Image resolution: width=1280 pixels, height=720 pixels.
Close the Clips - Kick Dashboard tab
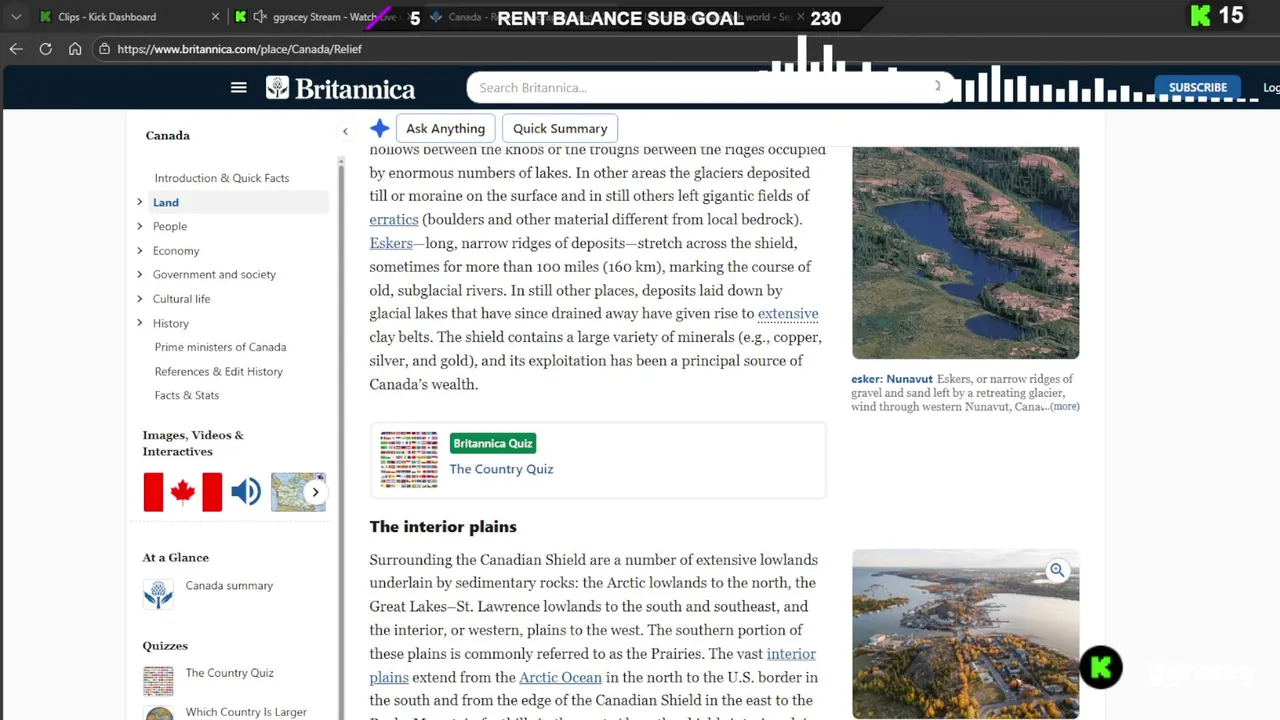(x=215, y=17)
